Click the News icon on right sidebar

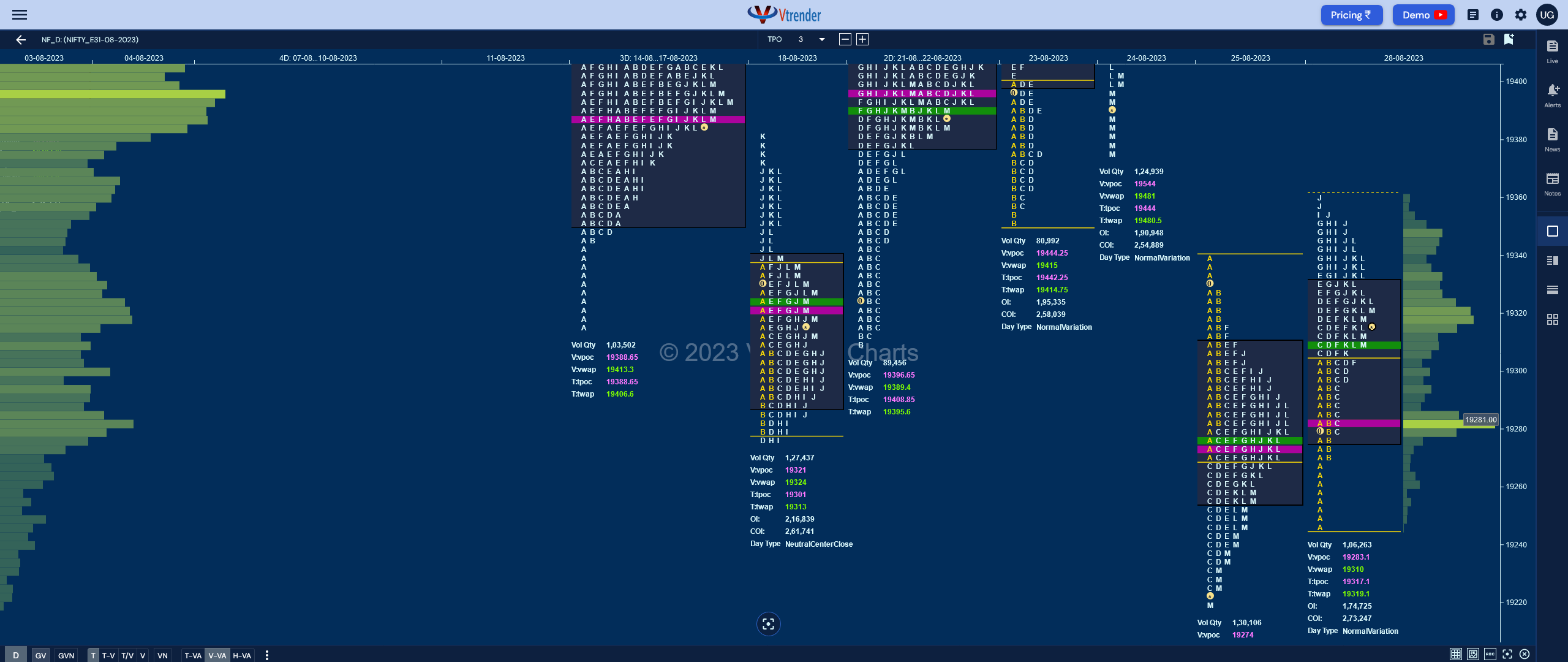tap(1548, 140)
